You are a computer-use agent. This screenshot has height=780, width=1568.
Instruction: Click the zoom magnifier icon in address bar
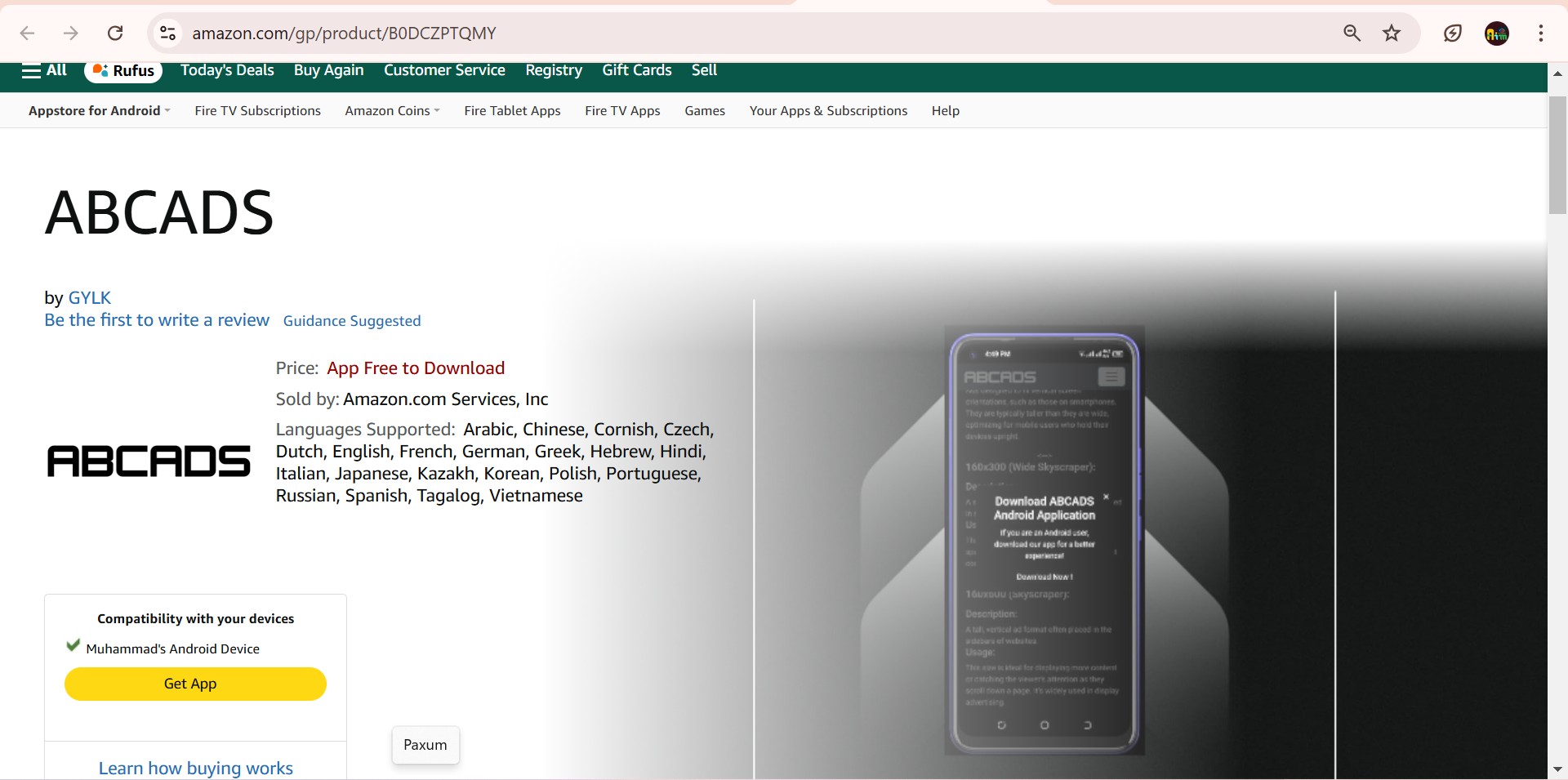click(1352, 33)
